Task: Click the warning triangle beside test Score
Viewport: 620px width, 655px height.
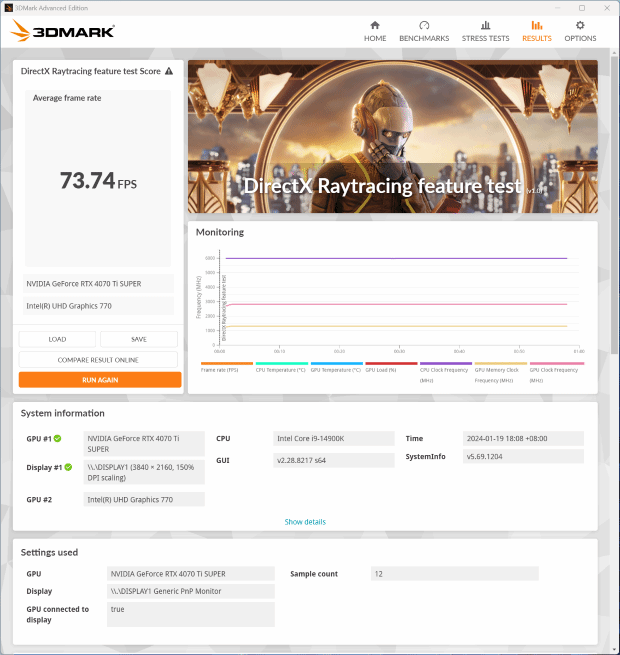Action: (x=169, y=71)
